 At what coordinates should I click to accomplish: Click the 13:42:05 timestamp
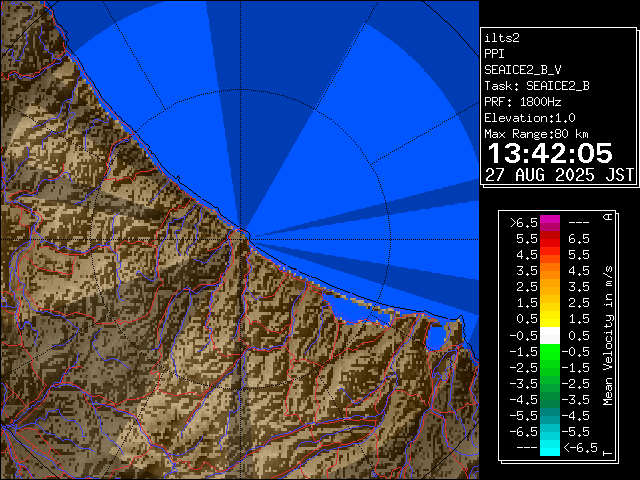coord(549,153)
